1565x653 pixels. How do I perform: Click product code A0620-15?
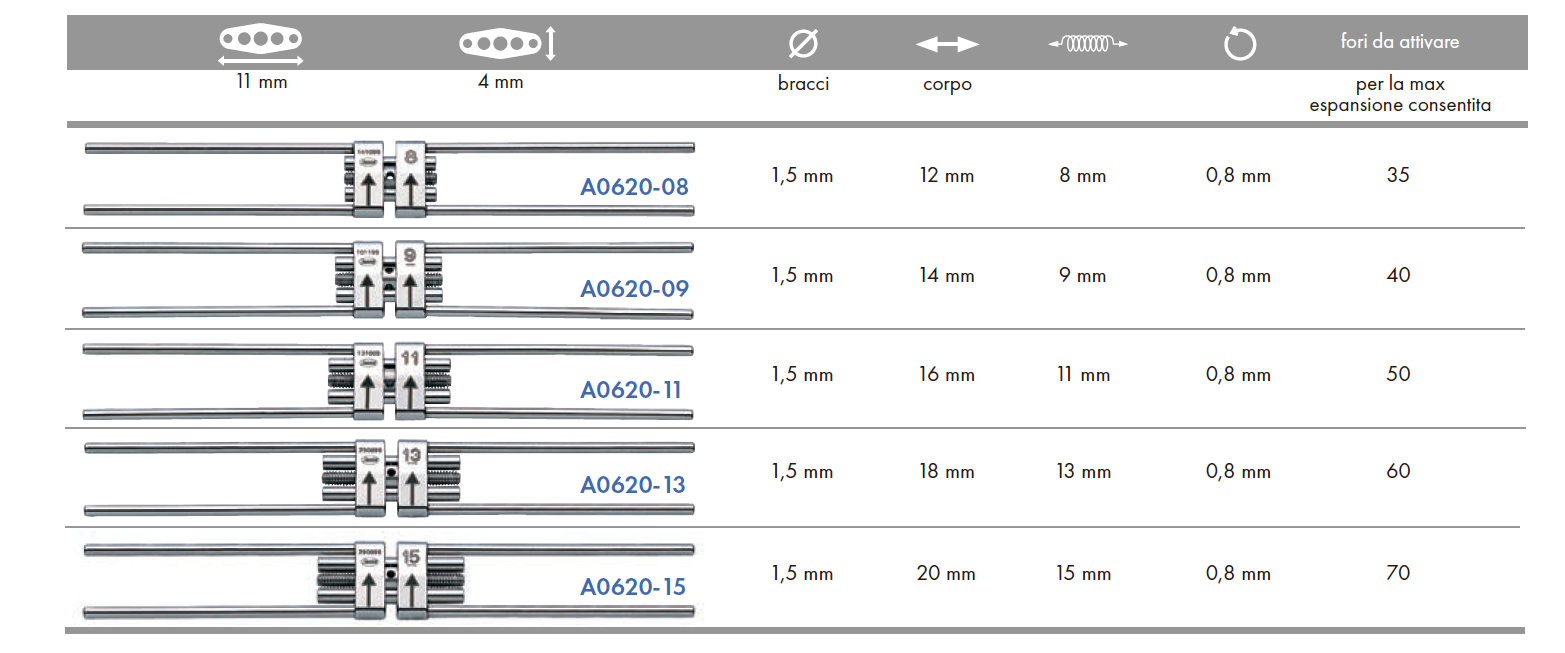click(x=633, y=586)
